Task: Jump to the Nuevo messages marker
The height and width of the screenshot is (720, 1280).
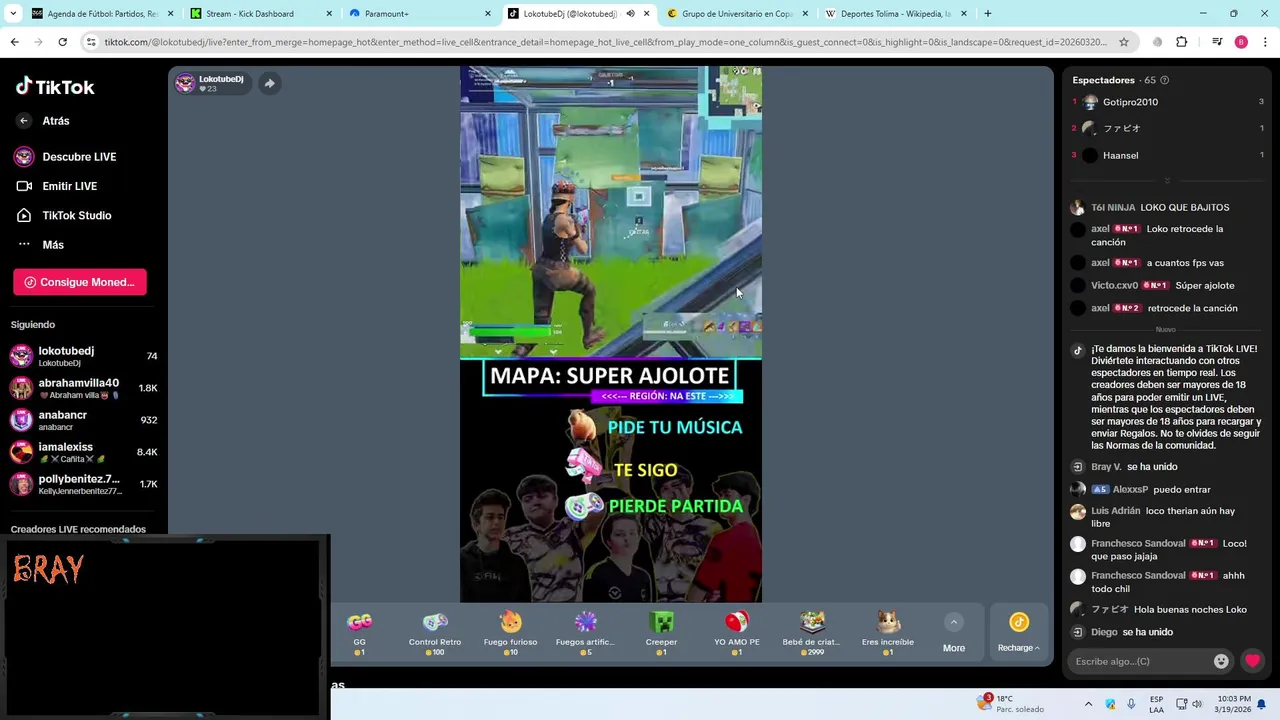Action: (1166, 329)
